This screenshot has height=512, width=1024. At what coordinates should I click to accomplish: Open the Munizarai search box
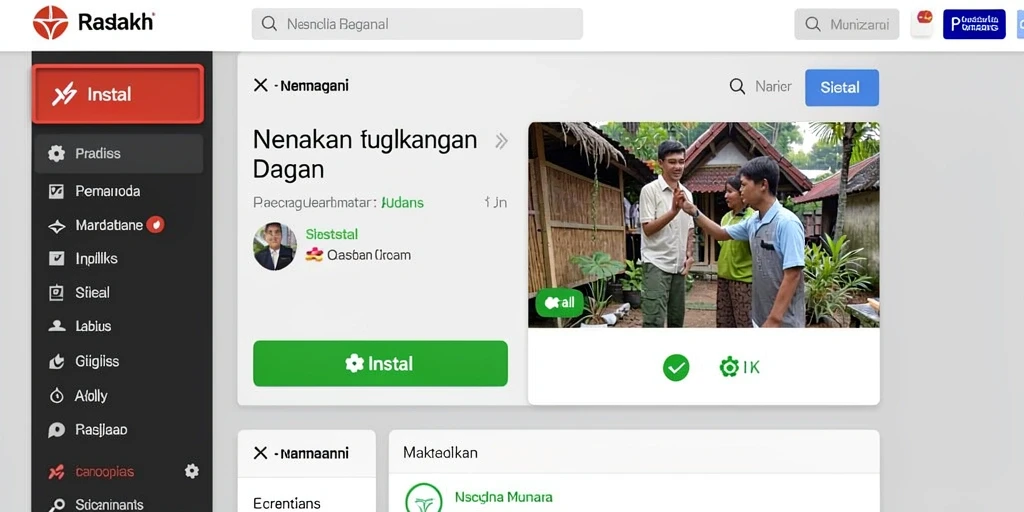[x=846, y=24]
